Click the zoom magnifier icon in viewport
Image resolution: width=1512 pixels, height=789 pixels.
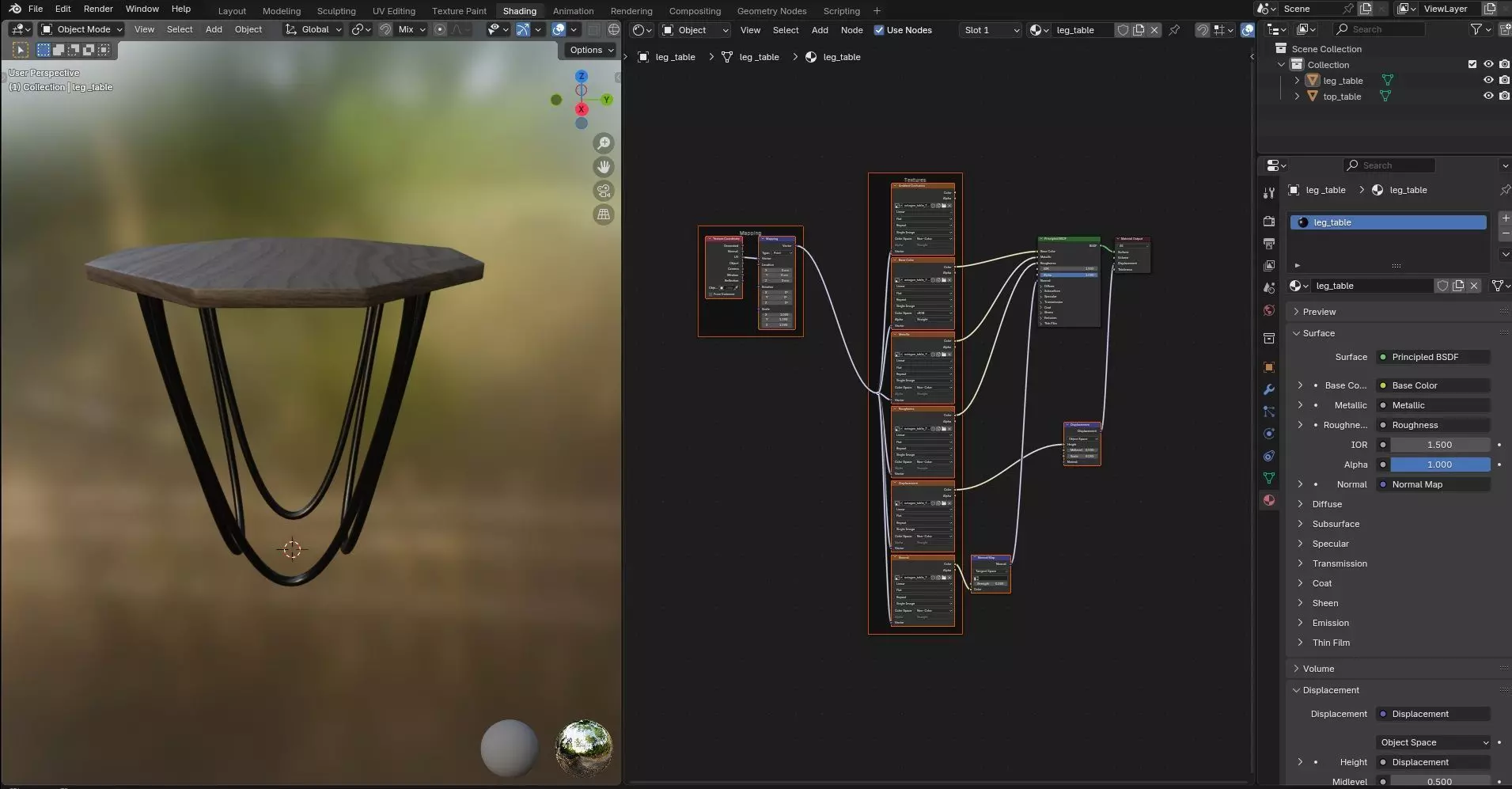(604, 143)
